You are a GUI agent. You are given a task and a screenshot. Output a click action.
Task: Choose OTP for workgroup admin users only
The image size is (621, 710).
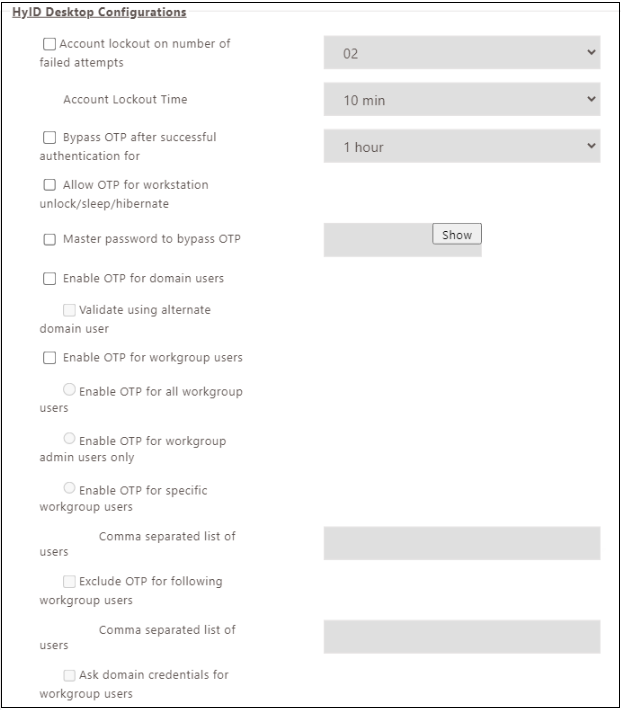[x=69, y=438]
